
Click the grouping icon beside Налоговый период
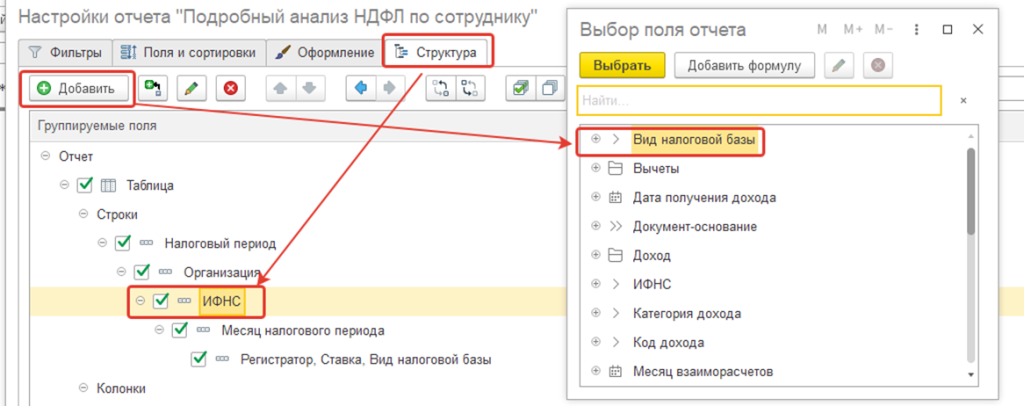(x=147, y=243)
